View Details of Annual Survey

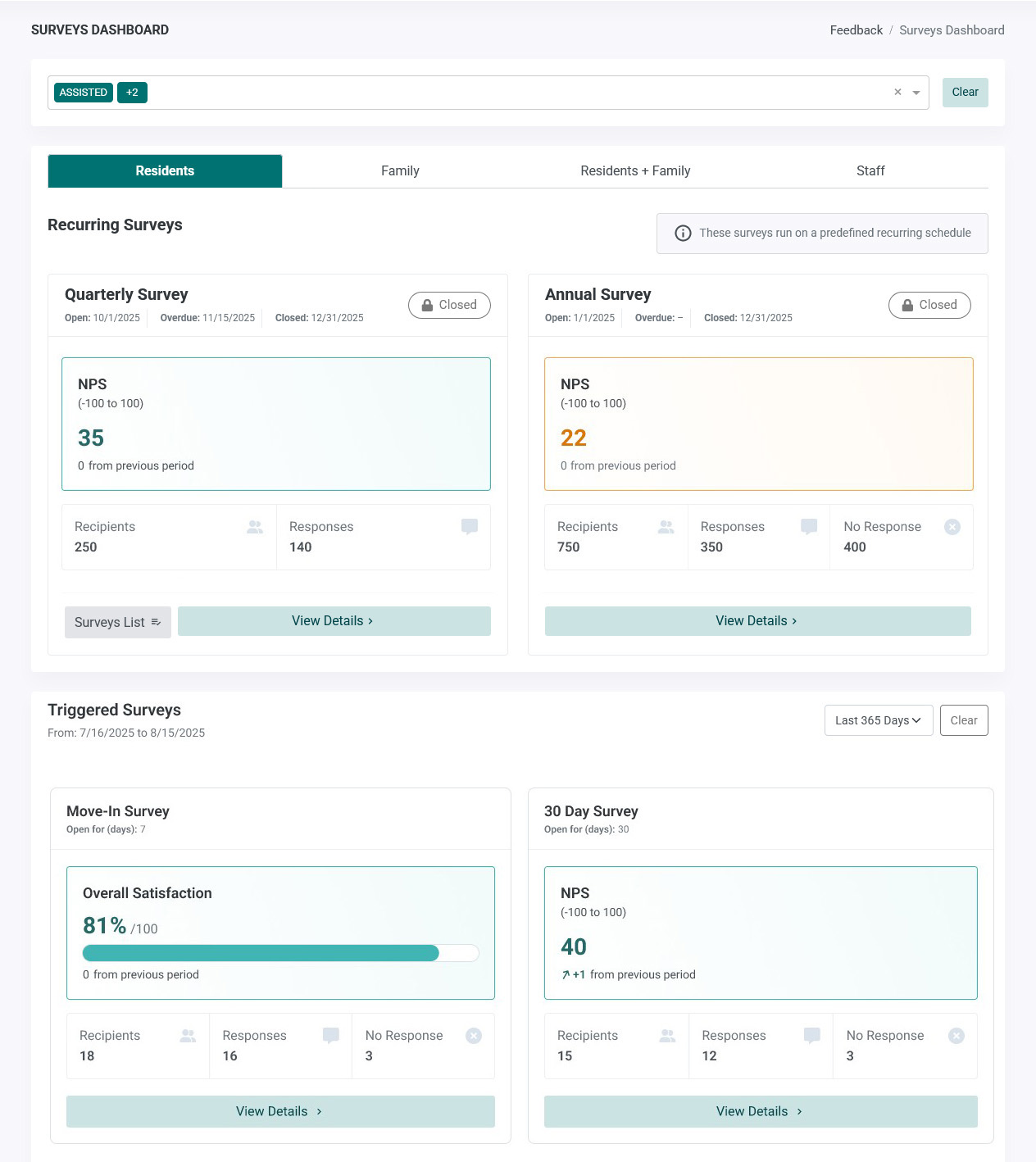click(x=758, y=621)
